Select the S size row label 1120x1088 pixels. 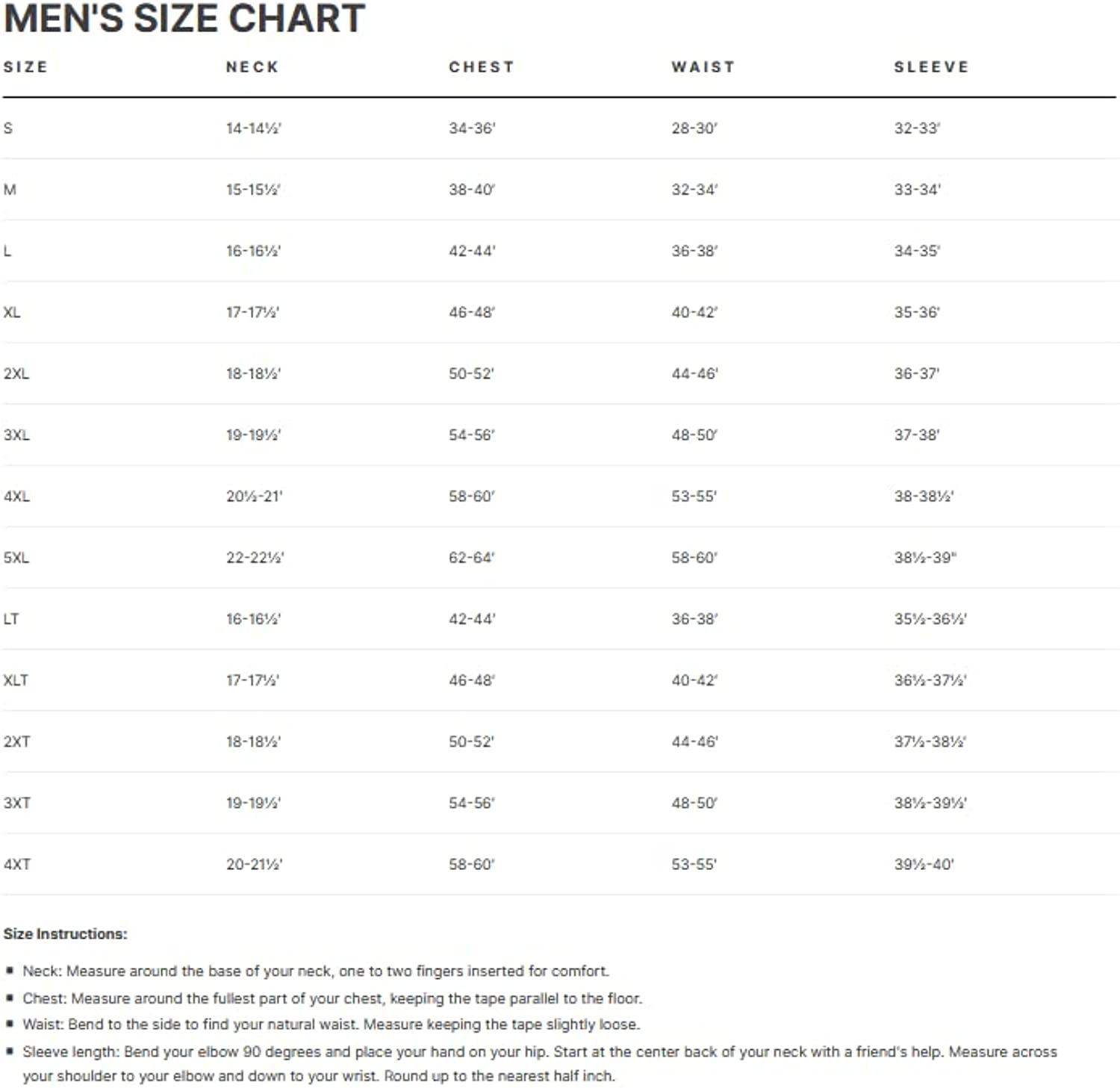click(x=8, y=128)
